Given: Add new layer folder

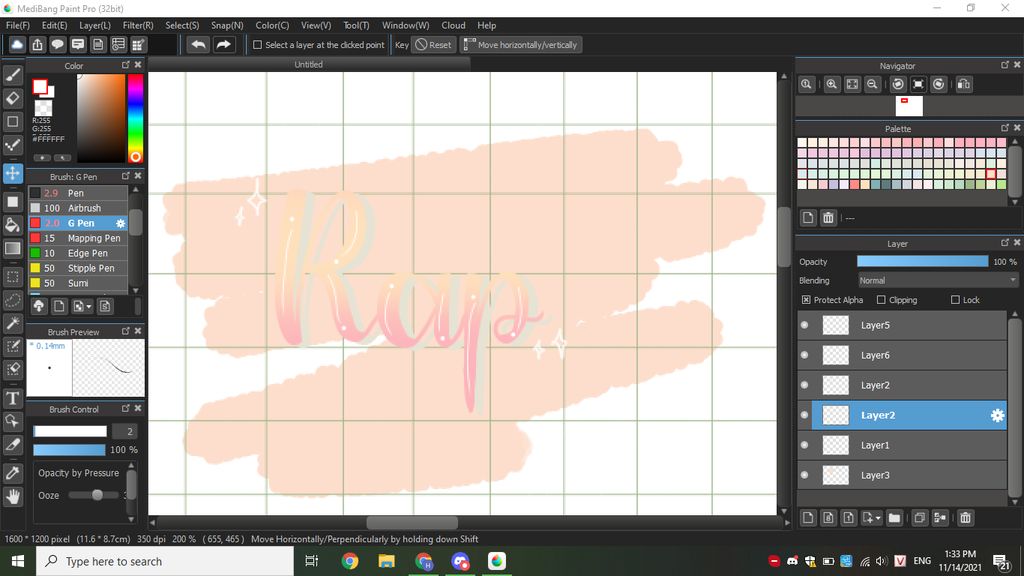Looking at the screenshot, I should click(x=894, y=518).
